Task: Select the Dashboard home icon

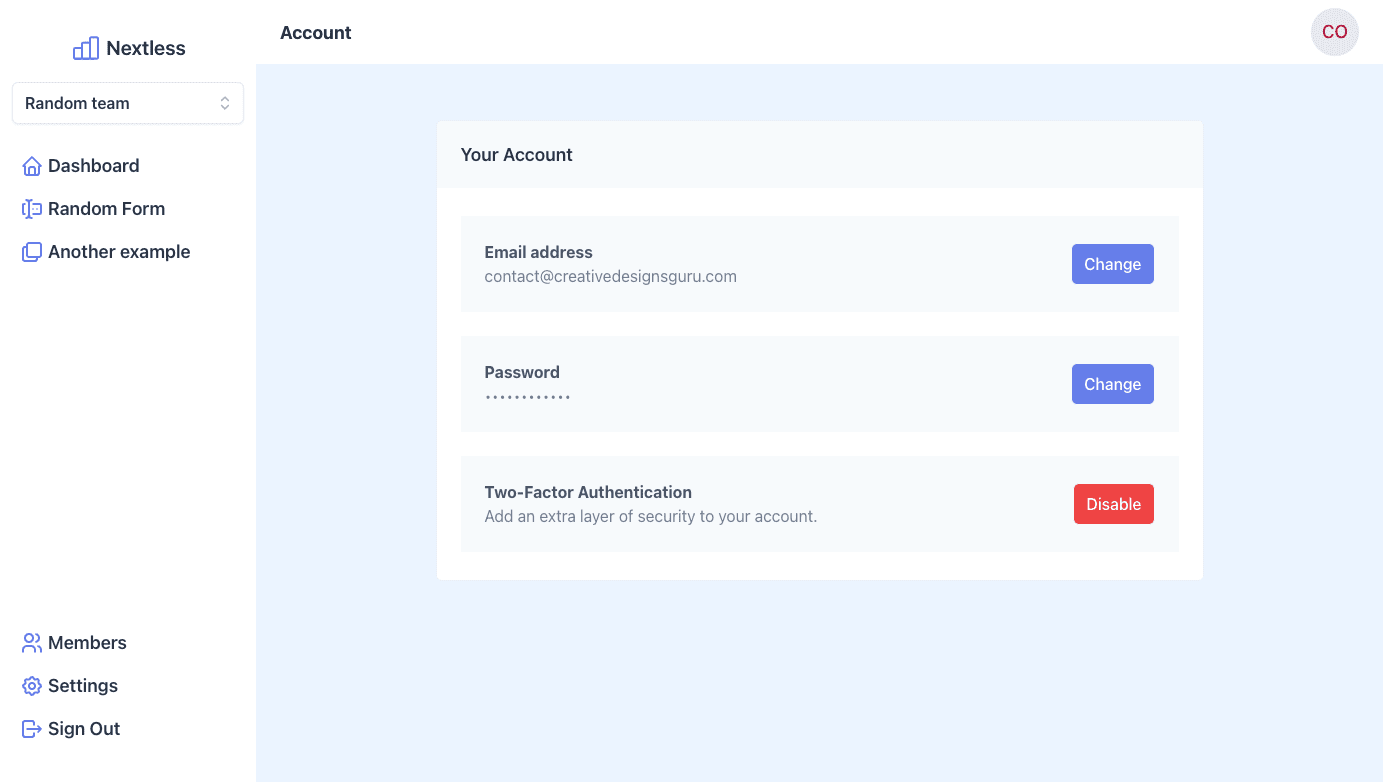Action: (x=31, y=165)
